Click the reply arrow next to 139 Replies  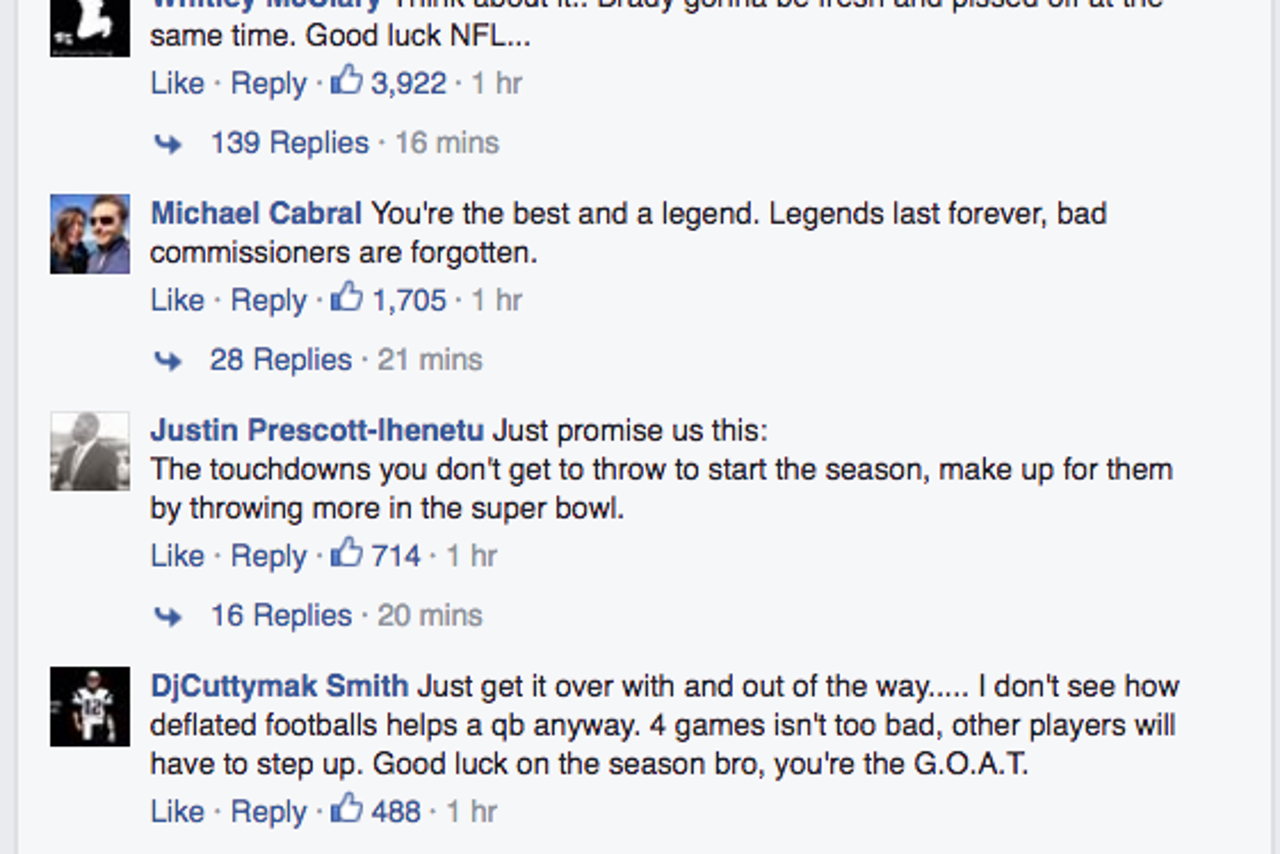169,142
